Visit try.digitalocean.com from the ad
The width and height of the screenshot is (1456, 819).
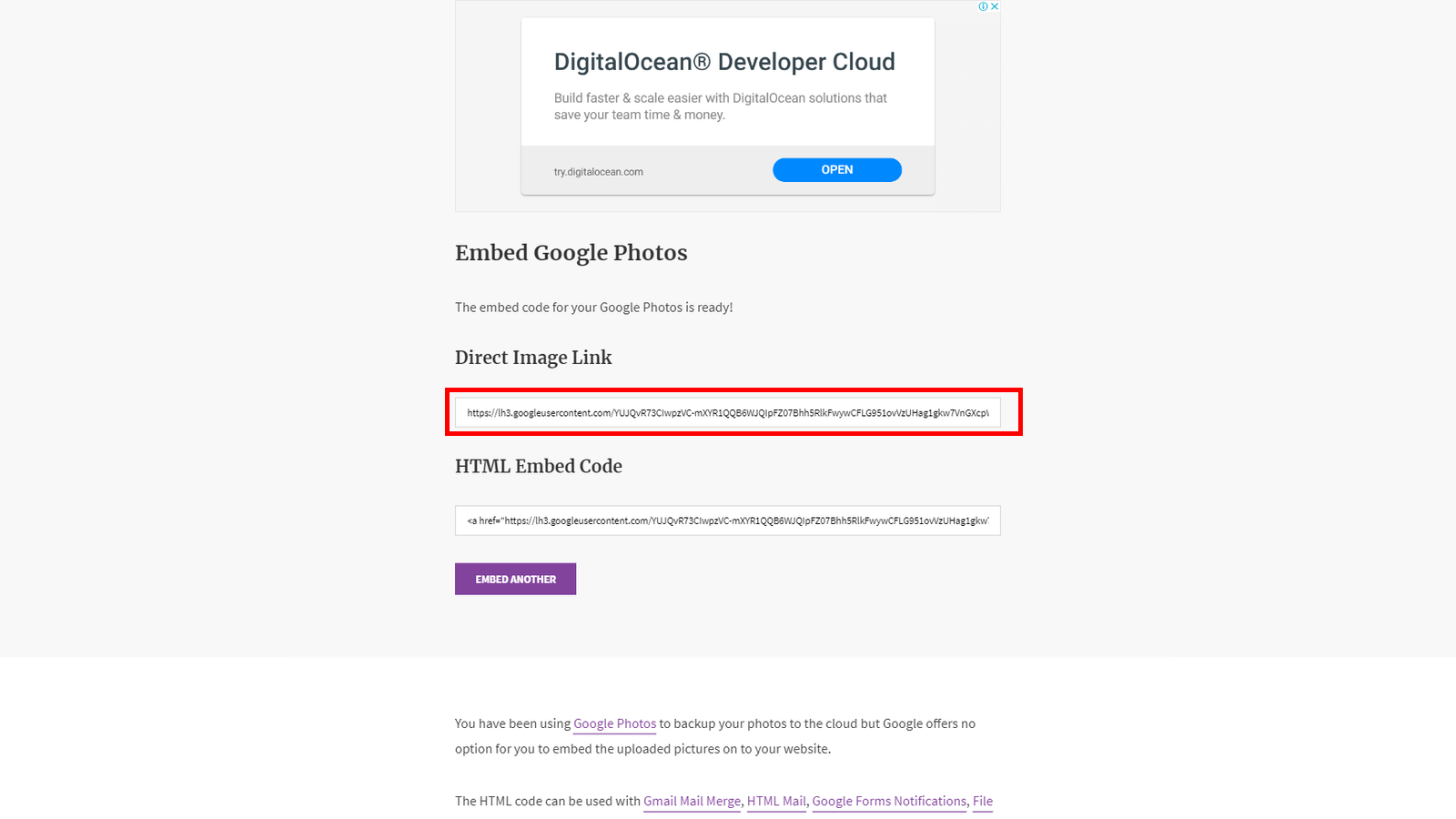[599, 171]
